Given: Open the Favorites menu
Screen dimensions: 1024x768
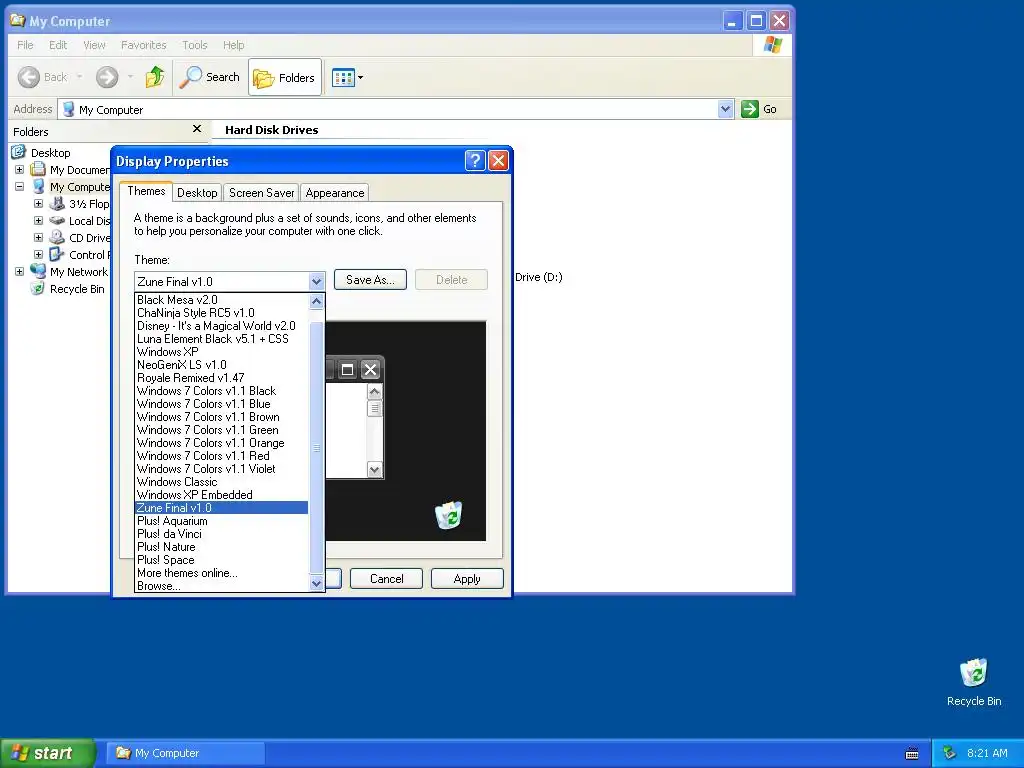Looking at the screenshot, I should (x=144, y=45).
